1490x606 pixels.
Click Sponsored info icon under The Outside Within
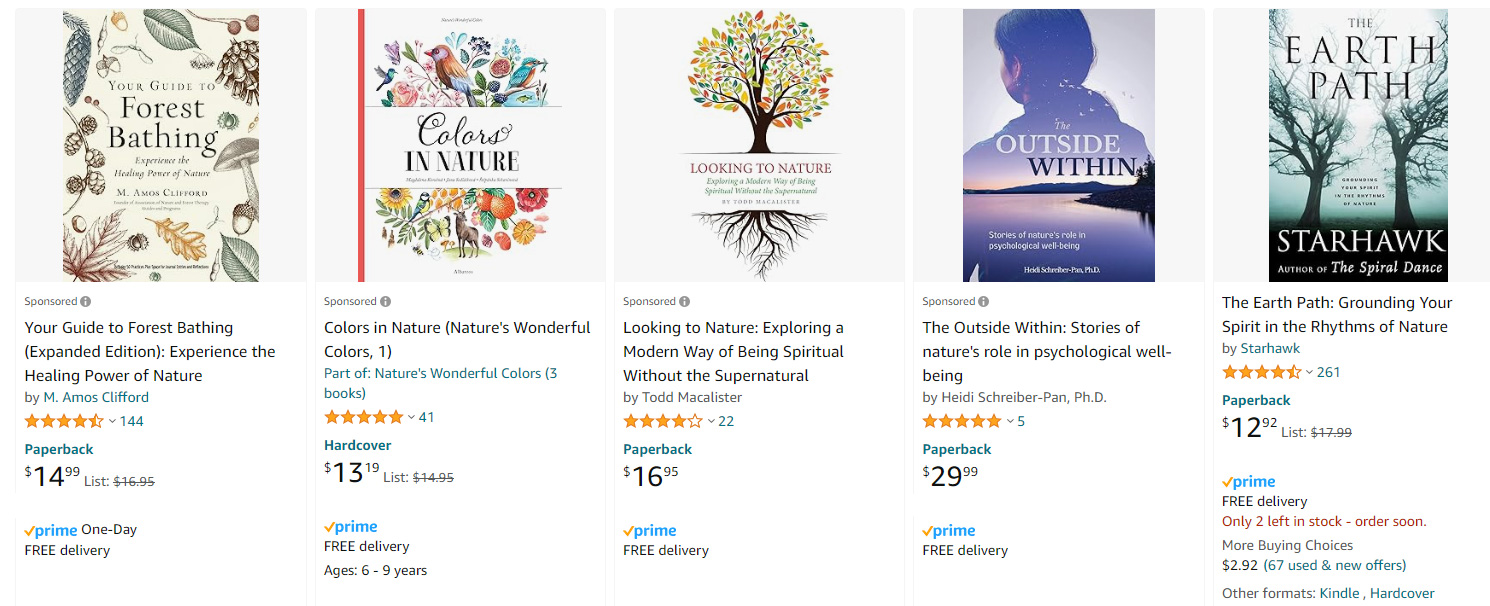pyautogui.click(x=984, y=302)
